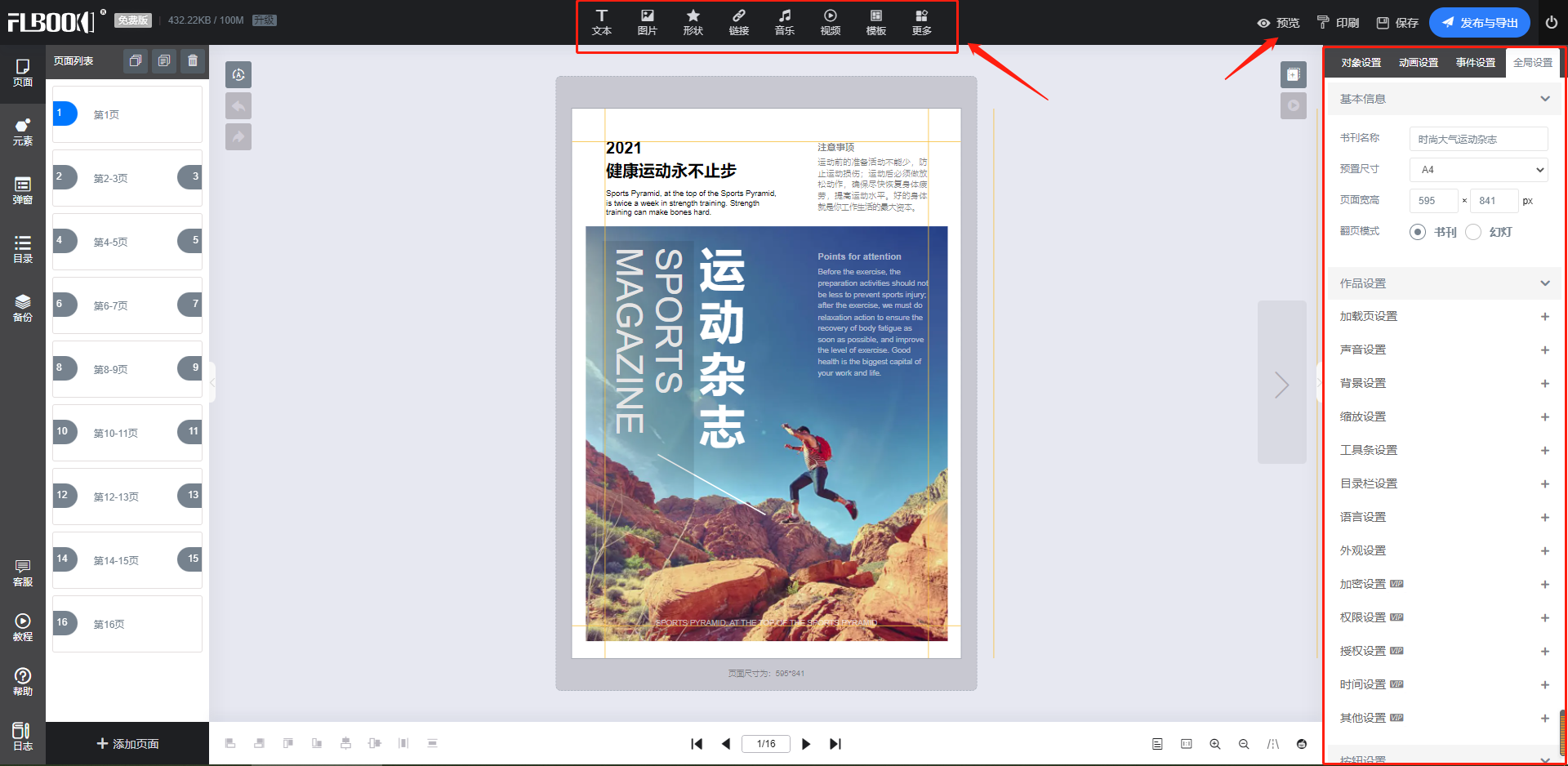This screenshot has width=1568, height=766.
Task: Select the 文本 text tool
Action: pyautogui.click(x=602, y=23)
